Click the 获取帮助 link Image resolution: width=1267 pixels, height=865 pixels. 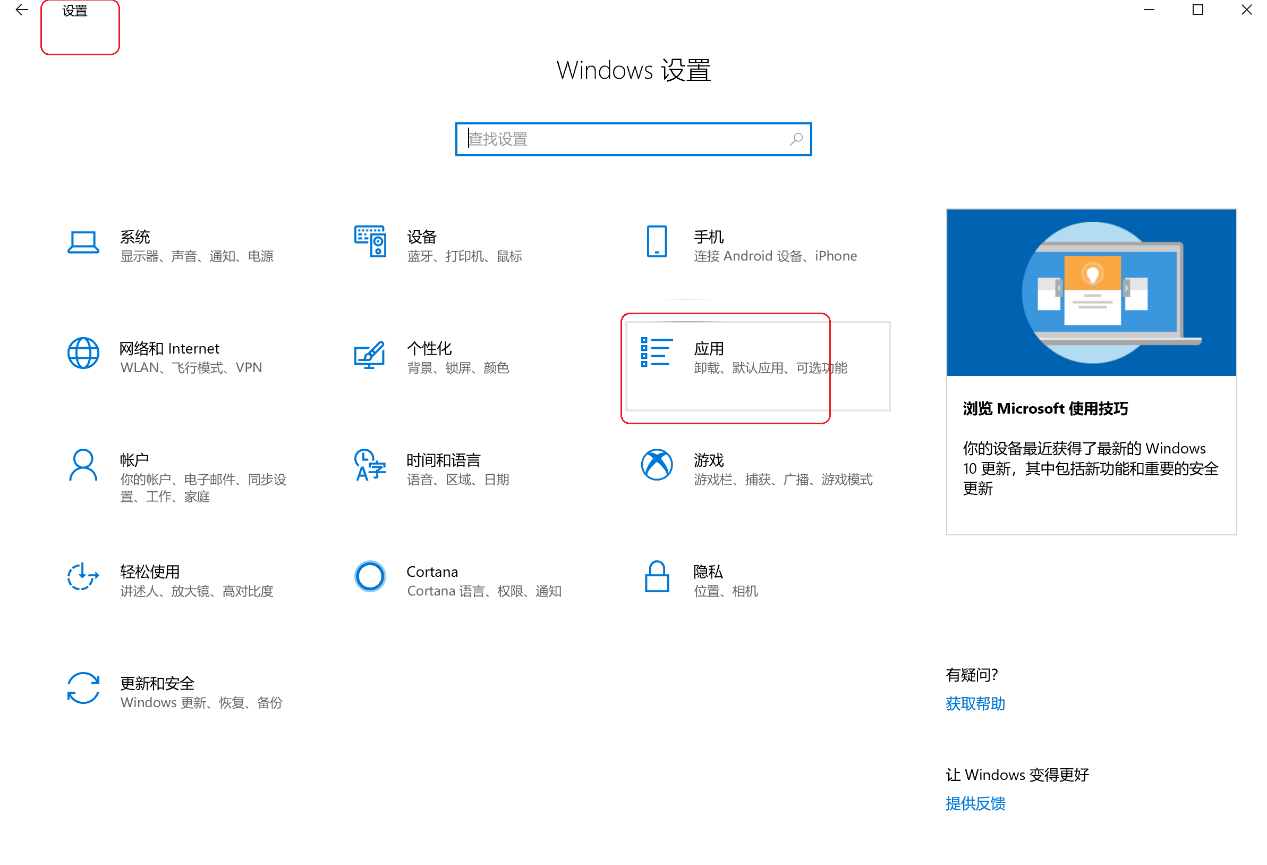click(975, 704)
